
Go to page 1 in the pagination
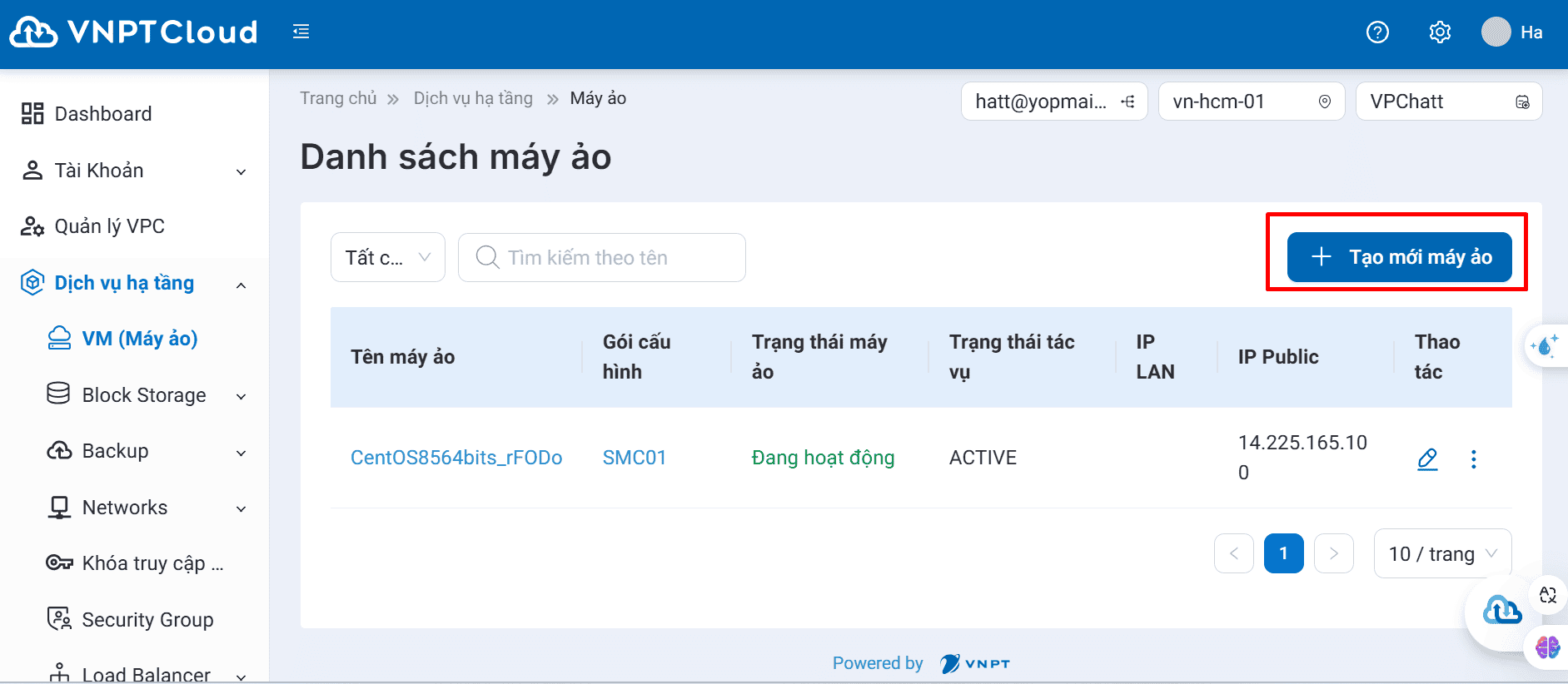click(1283, 553)
